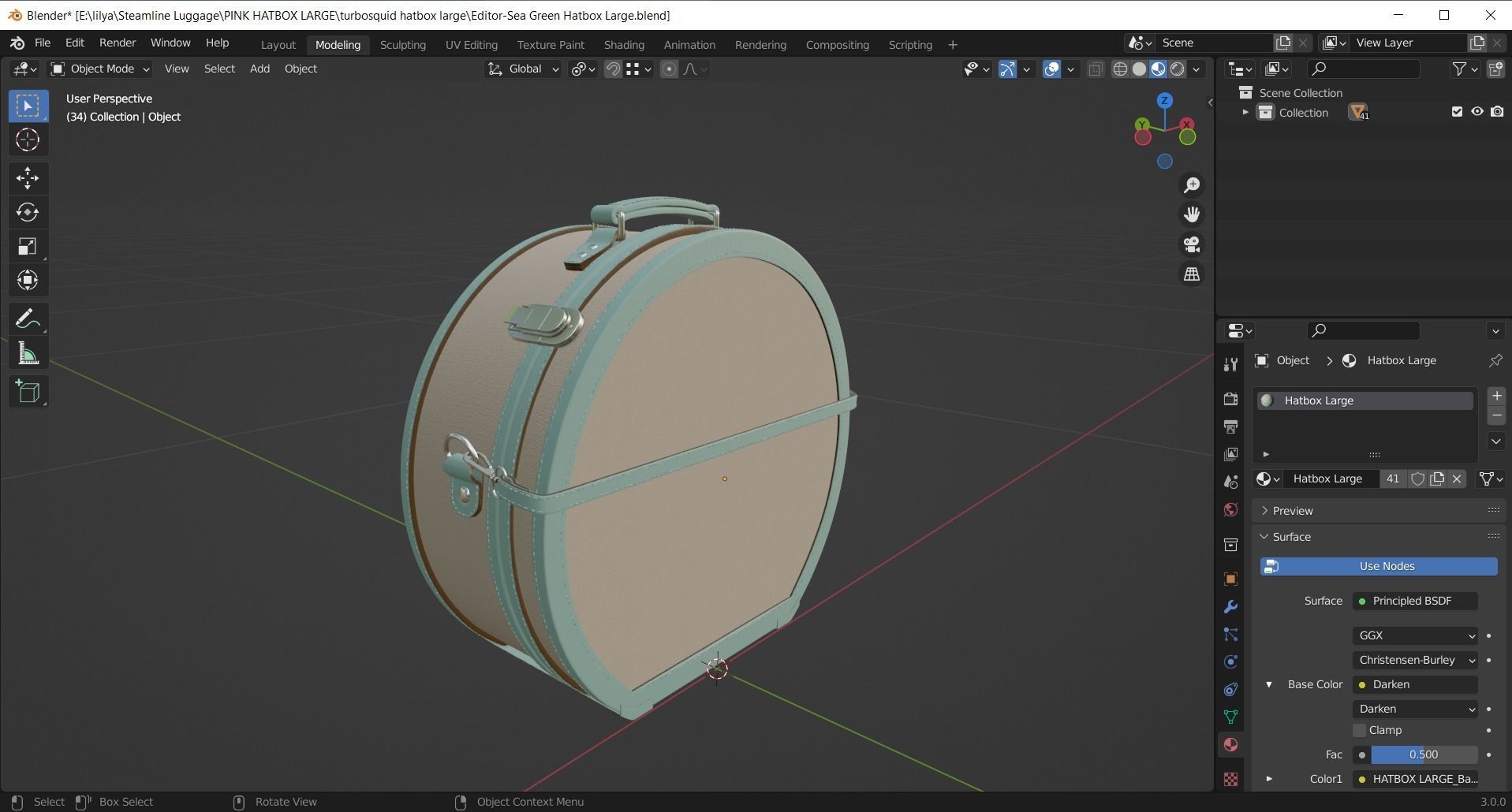Switch to Wireframe viewport shading
Viewport: 1512px width, 812px height.
pyautogui.click(x=1120, y=69)
